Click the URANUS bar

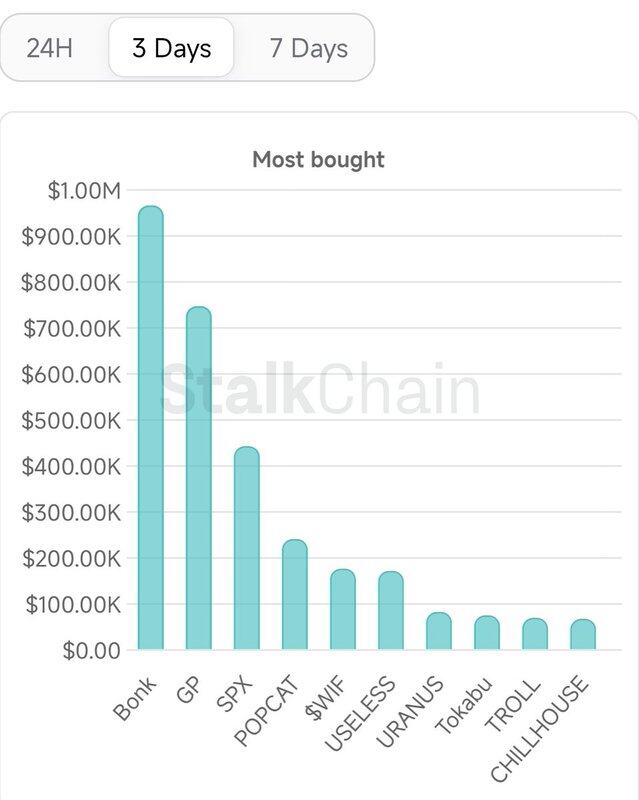point(439,632)
